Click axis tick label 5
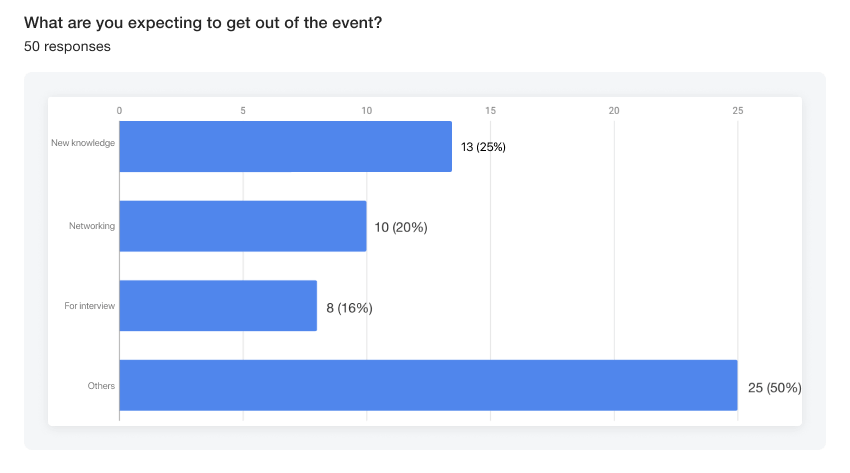Image resolution: width=850 pixels, height=473 pixels. (x=243, y=110)
